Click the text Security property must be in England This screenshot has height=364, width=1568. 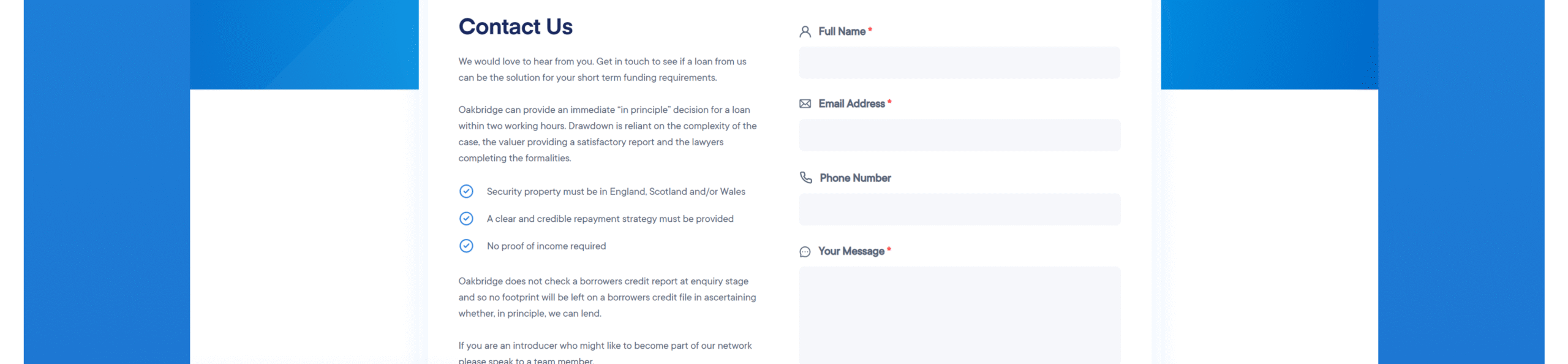click(x=567, y=192)
